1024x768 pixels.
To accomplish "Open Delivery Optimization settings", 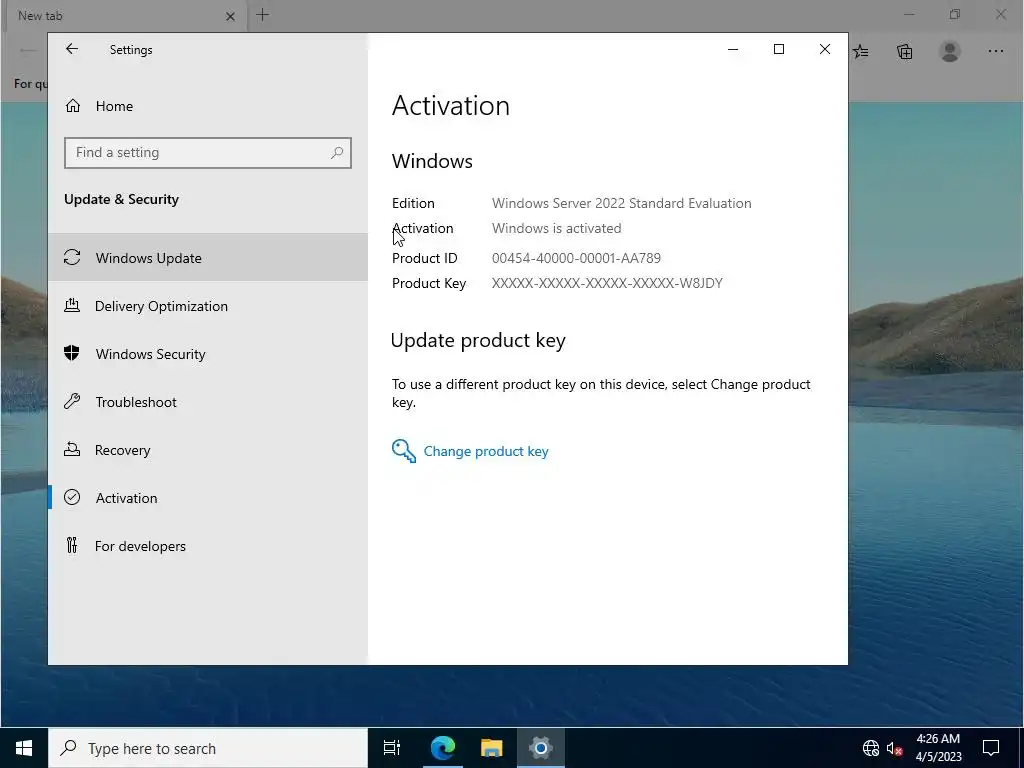I will click(208, 306).
